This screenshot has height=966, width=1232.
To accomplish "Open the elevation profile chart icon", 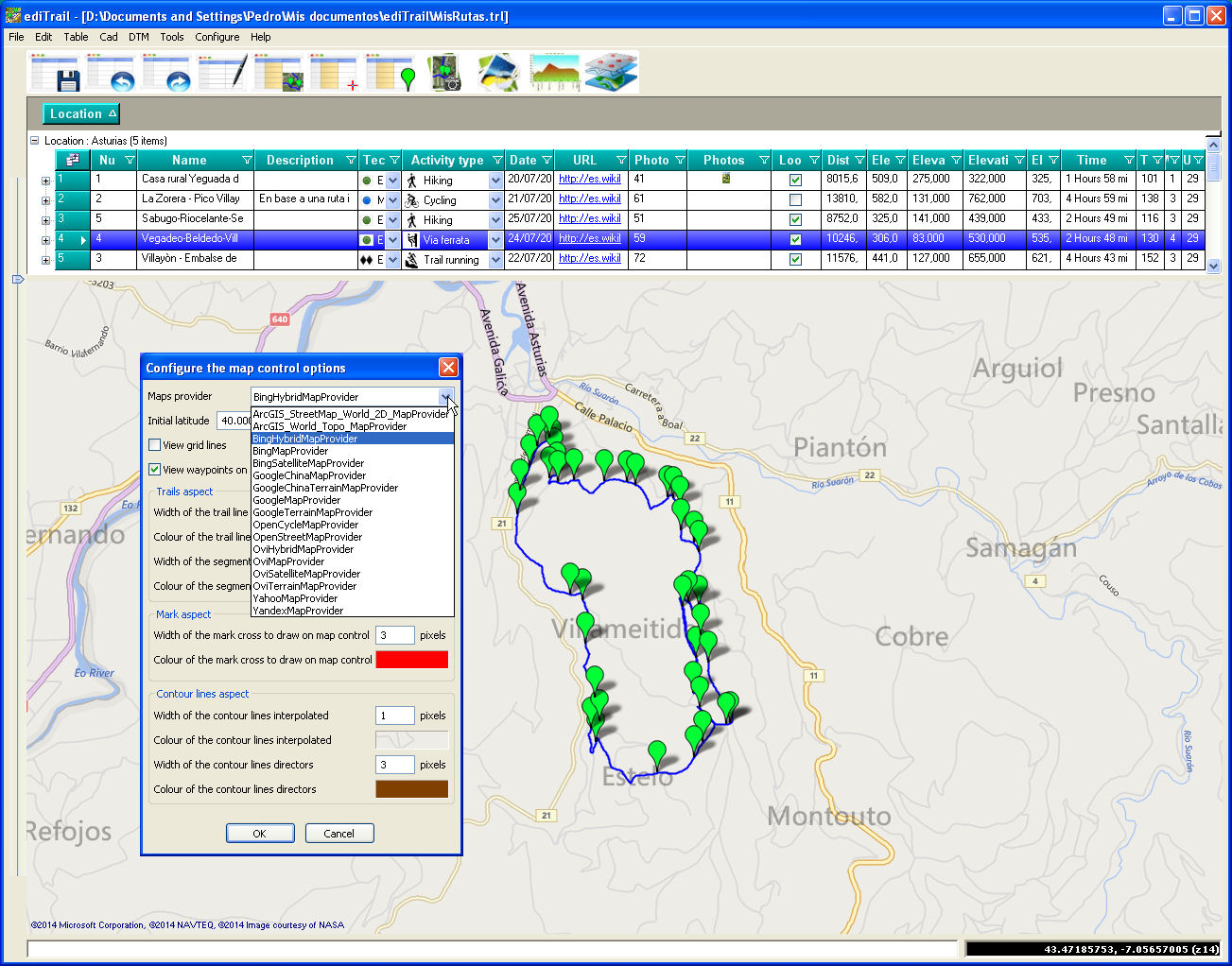I will coord(554,73).
